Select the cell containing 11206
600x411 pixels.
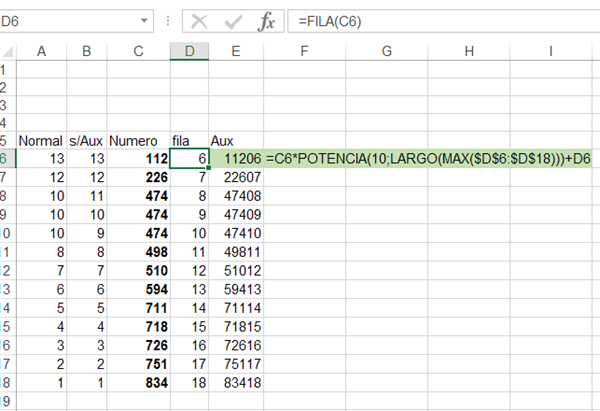tap(236, 159)
